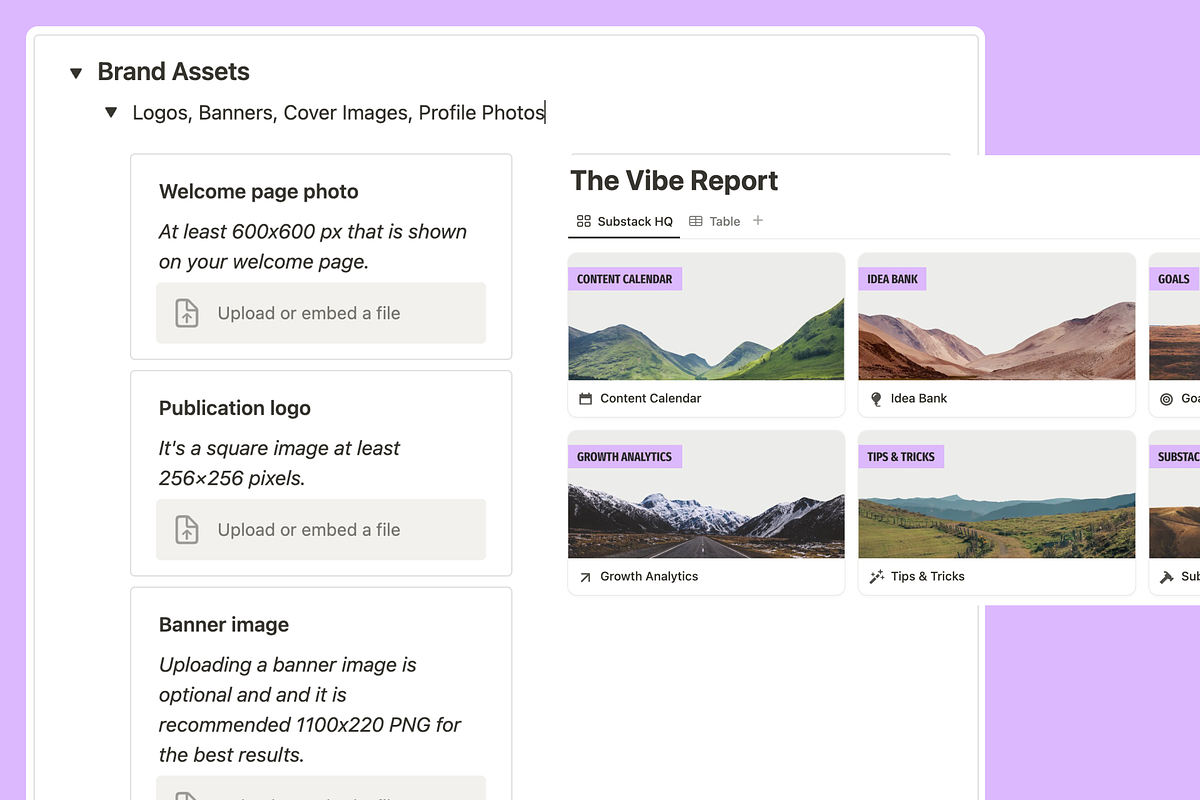Click The Vibe Report page title
The height and width of the screenshot is (800, 1200).
[x=674, y=181]
